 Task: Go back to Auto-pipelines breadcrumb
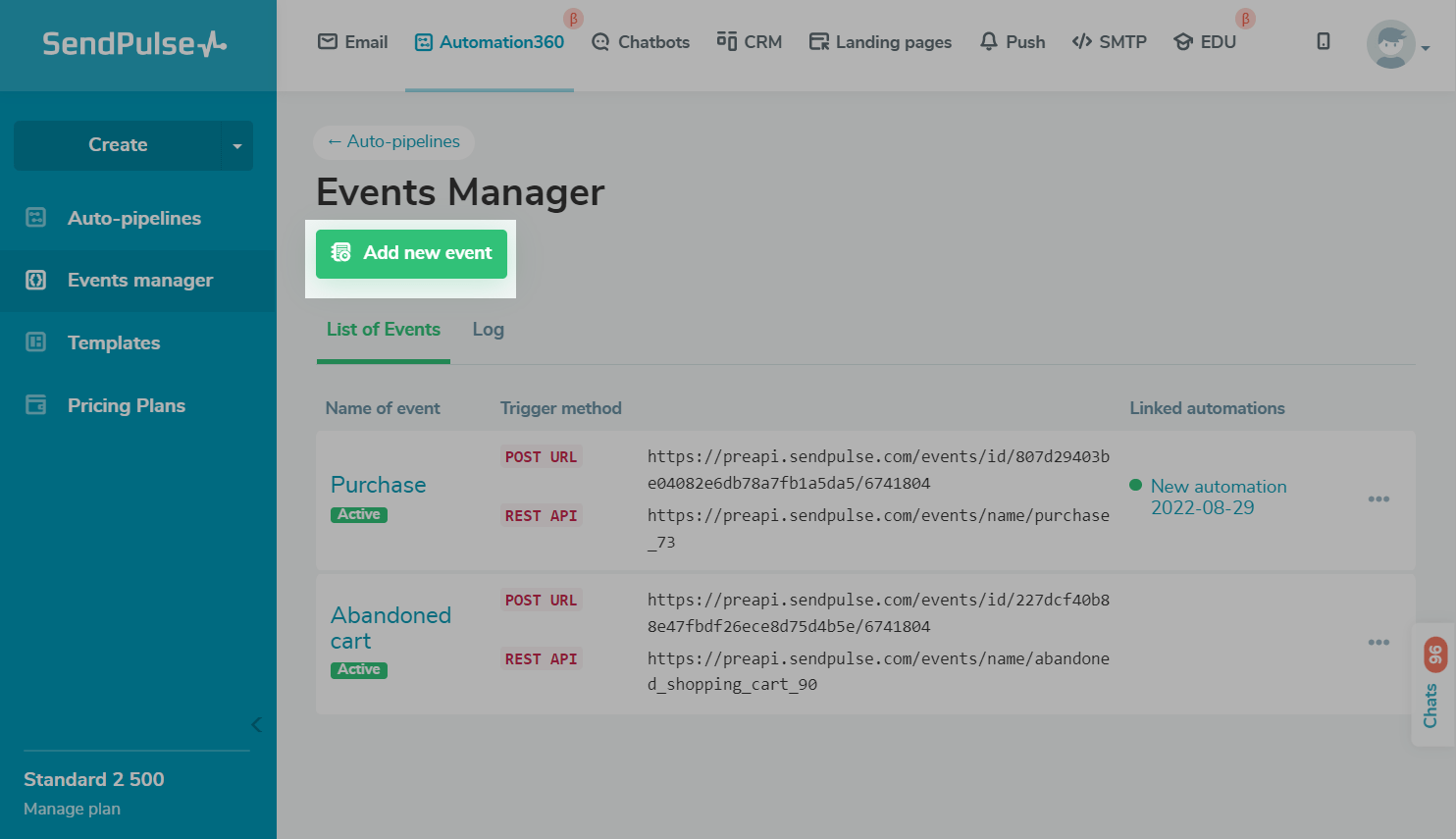click(x=393, y=141)
